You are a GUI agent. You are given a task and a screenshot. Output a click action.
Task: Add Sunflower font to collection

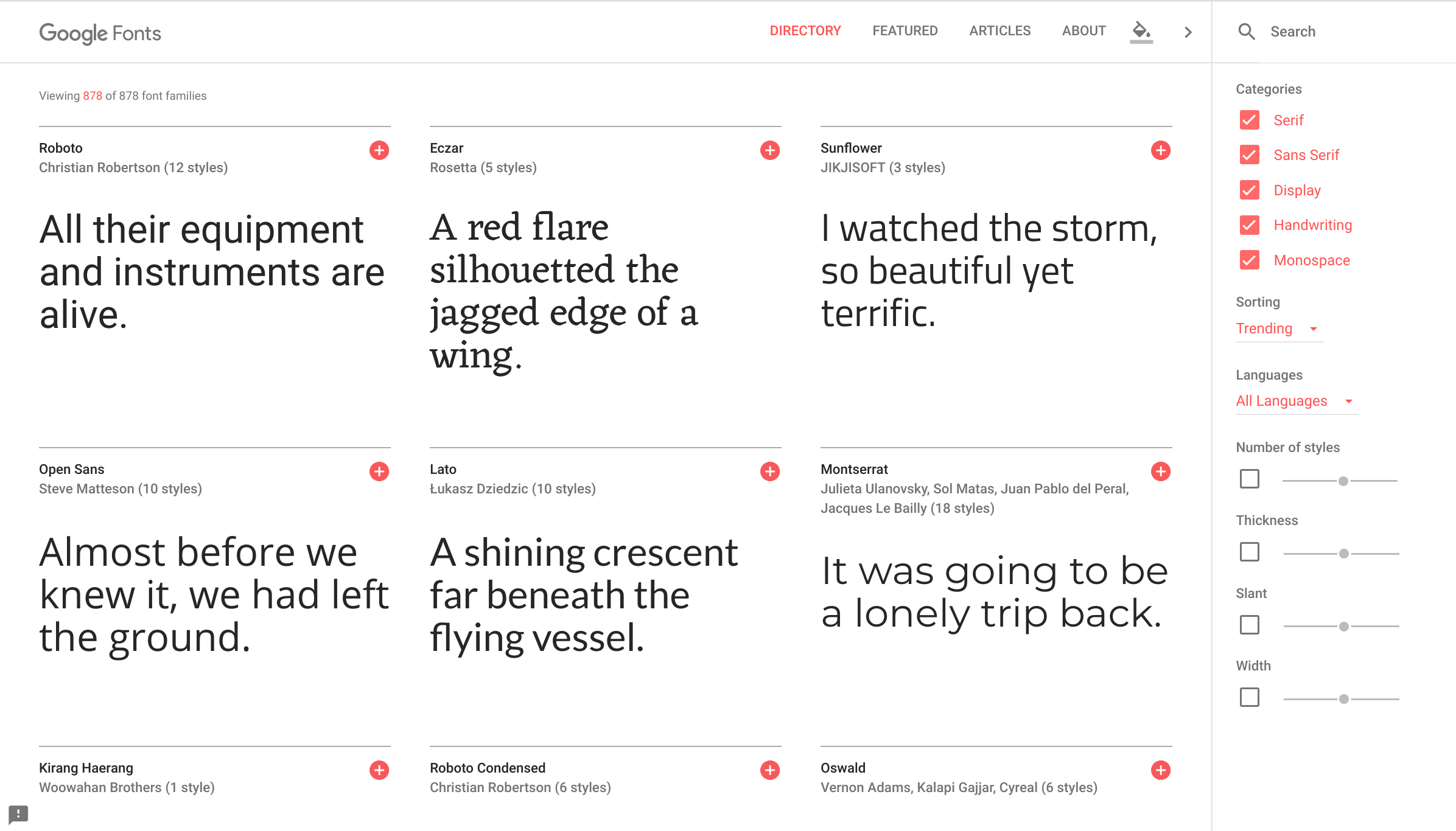(x=1160, y=150)
